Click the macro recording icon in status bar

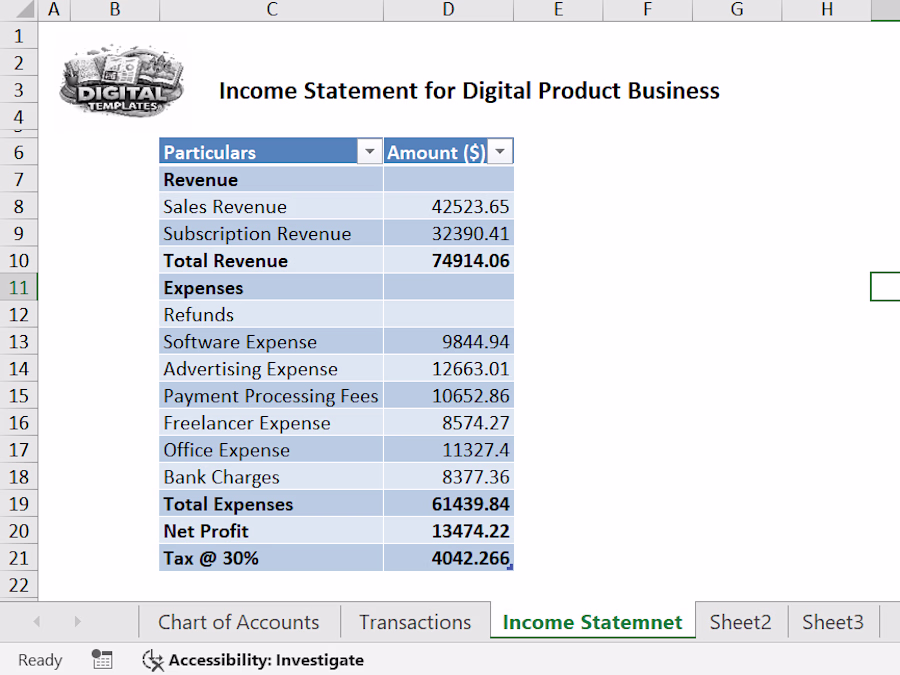pos(102,660)
